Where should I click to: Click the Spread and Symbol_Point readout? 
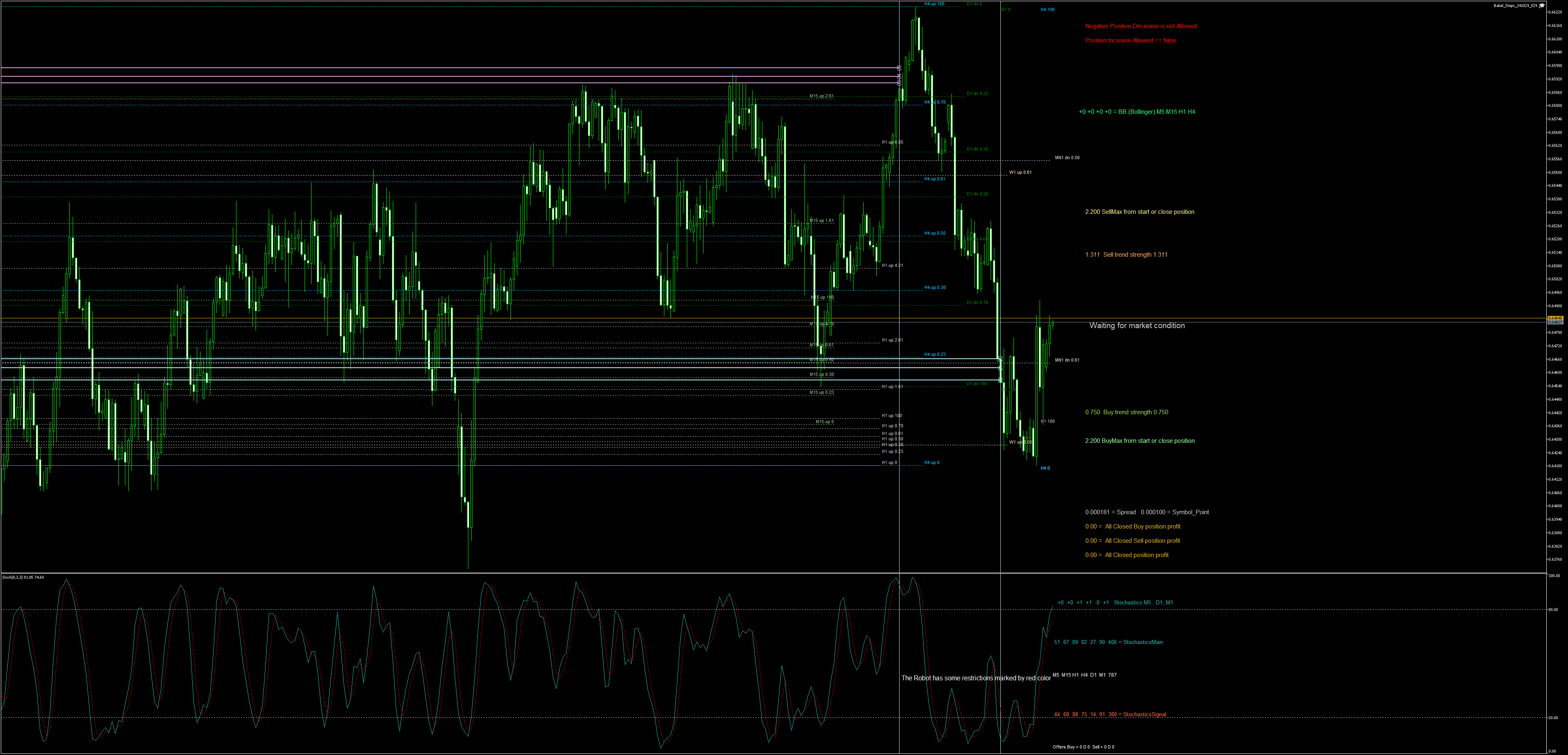pos(1147,512)
